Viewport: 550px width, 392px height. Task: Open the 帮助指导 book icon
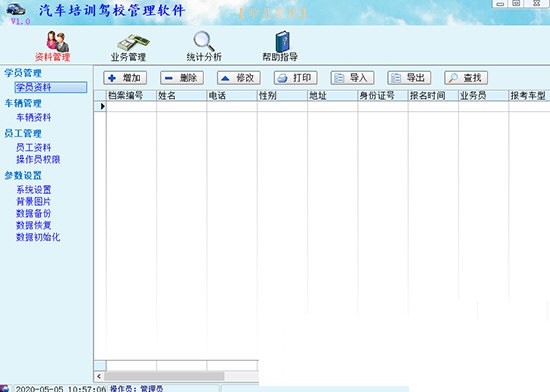[x=282, y=42]
